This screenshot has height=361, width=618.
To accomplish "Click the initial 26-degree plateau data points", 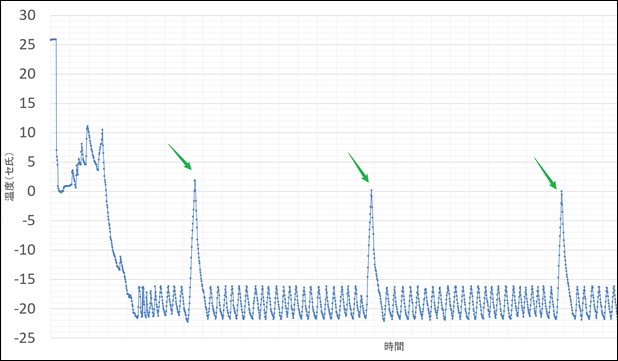I will tap(53, 39).
